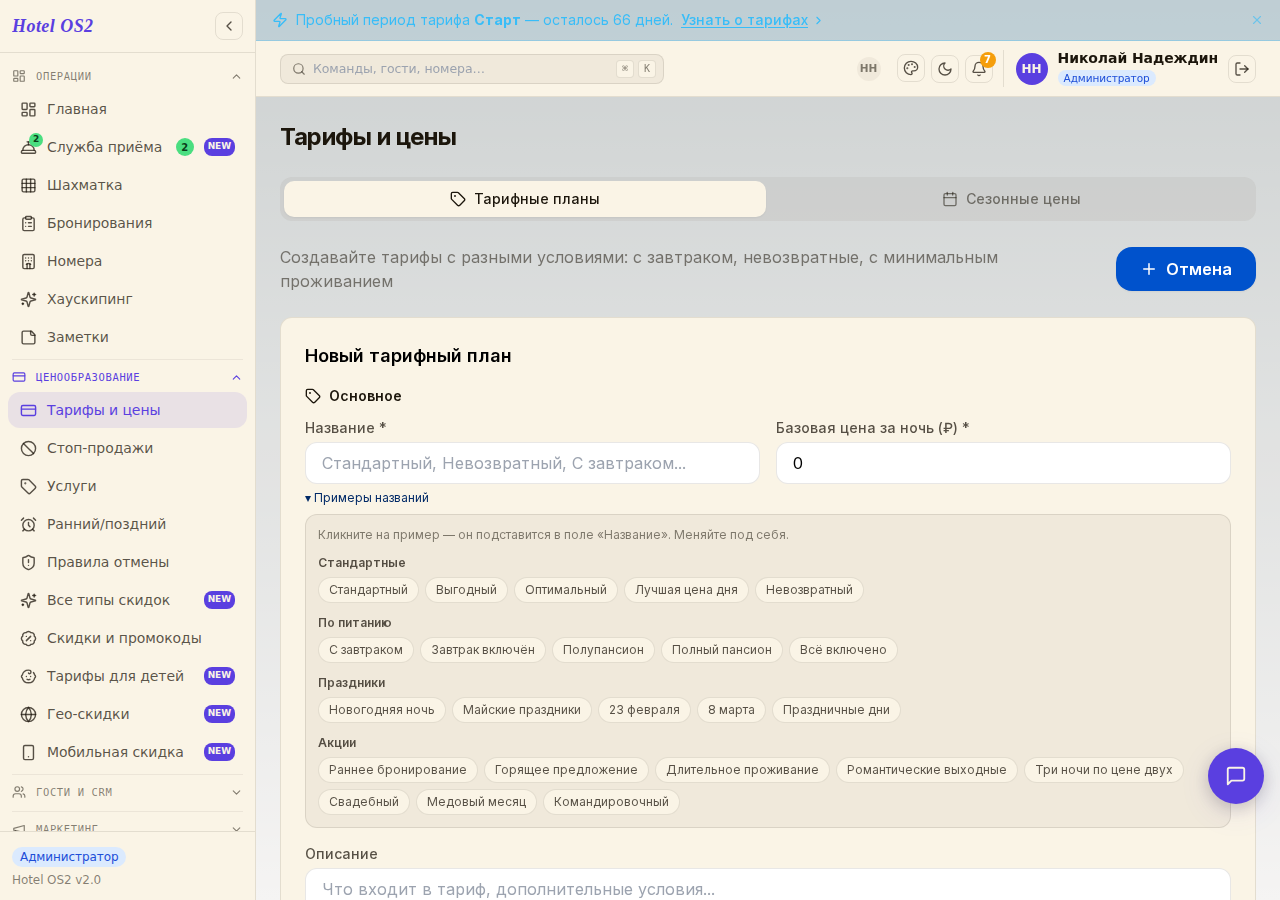Pick the Невозвратный example chip
Screen dimensions: 1280x900
point(809,590)
